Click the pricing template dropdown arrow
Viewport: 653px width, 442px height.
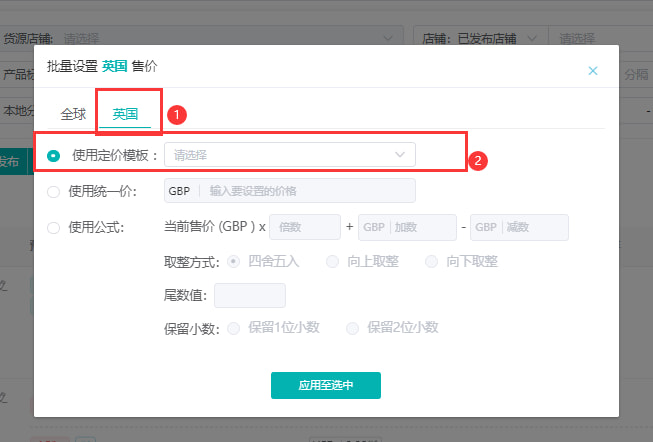pyautogui.click(x=400, y=155)
